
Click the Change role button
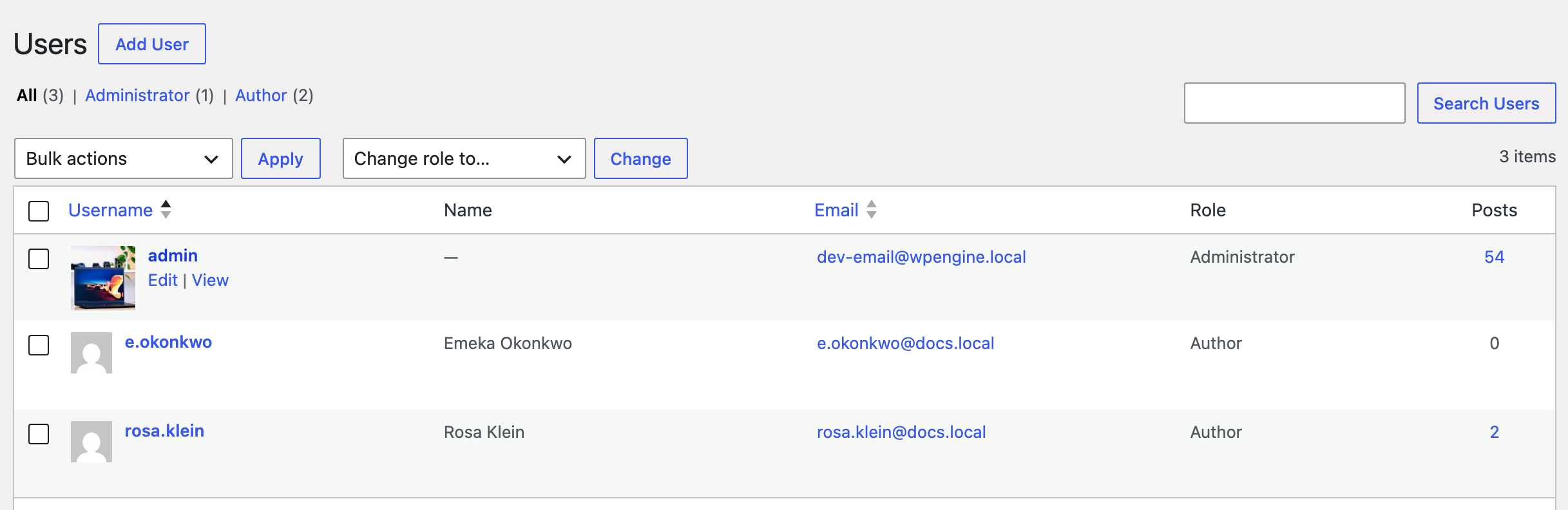[640, 158]
